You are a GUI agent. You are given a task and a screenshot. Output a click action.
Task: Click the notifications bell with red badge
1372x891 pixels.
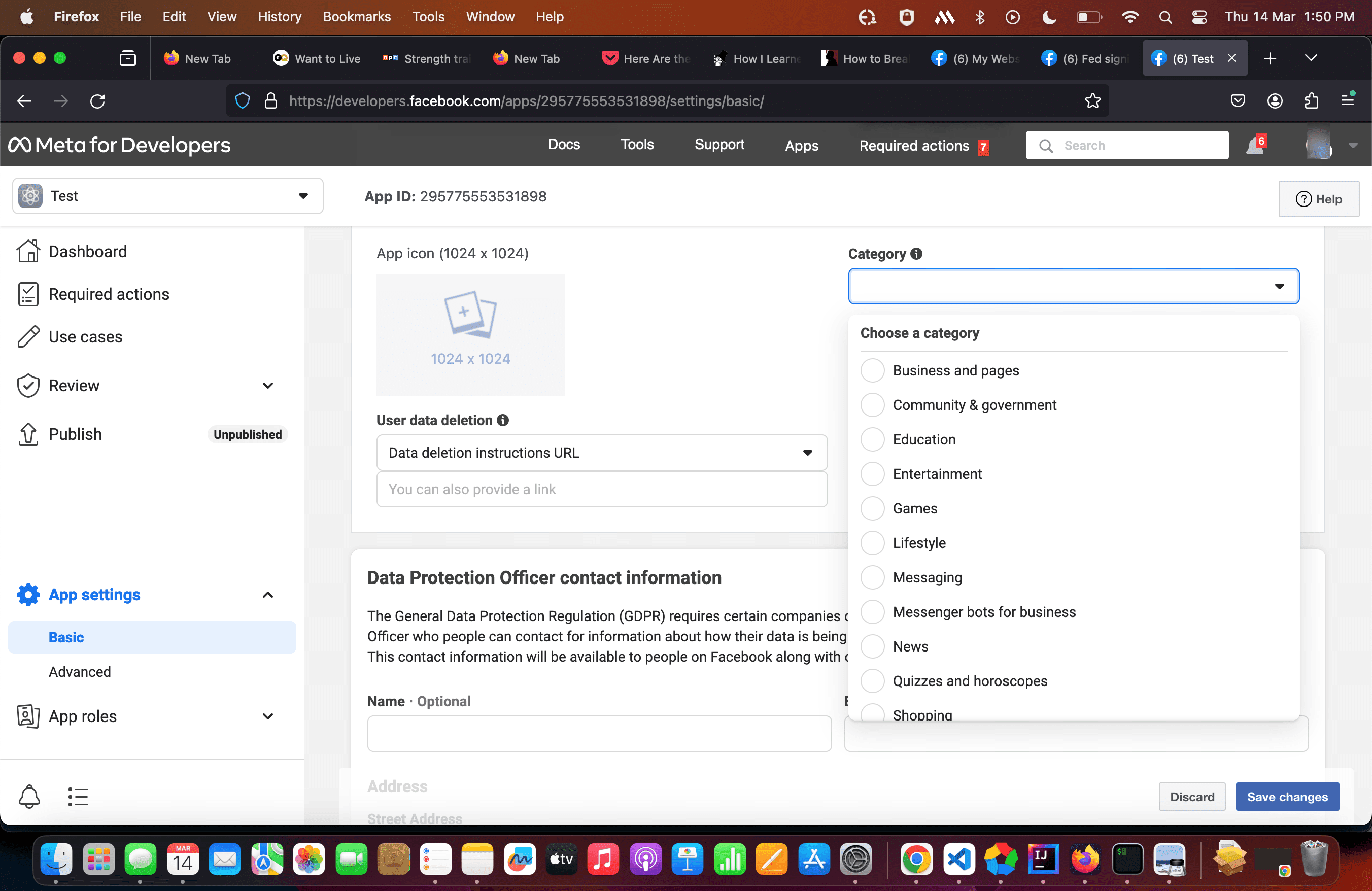point(1256,145)
